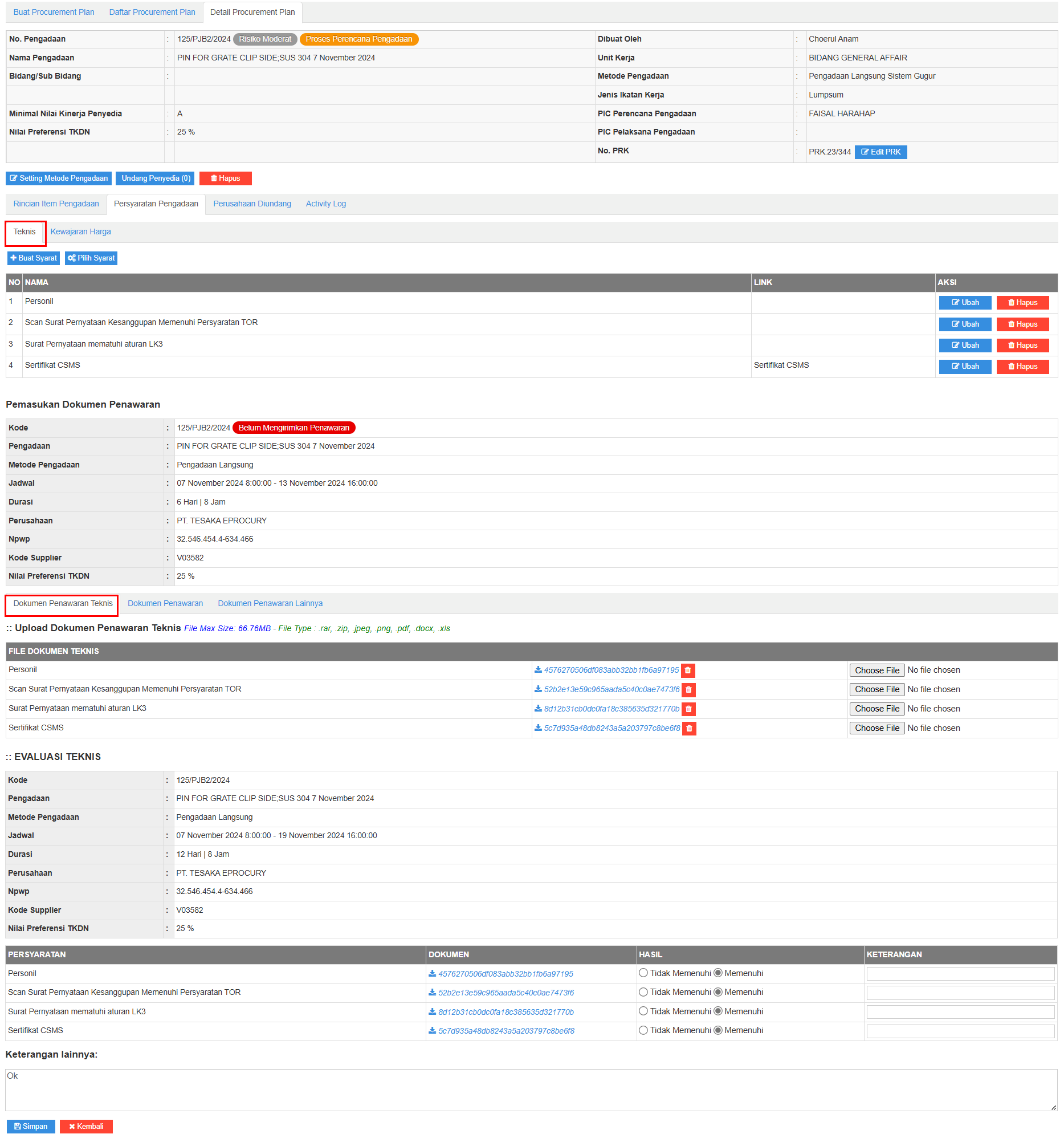Screen dimensions: 1064x1138
Task: Open the Activity Log tab
Action: 325,204
